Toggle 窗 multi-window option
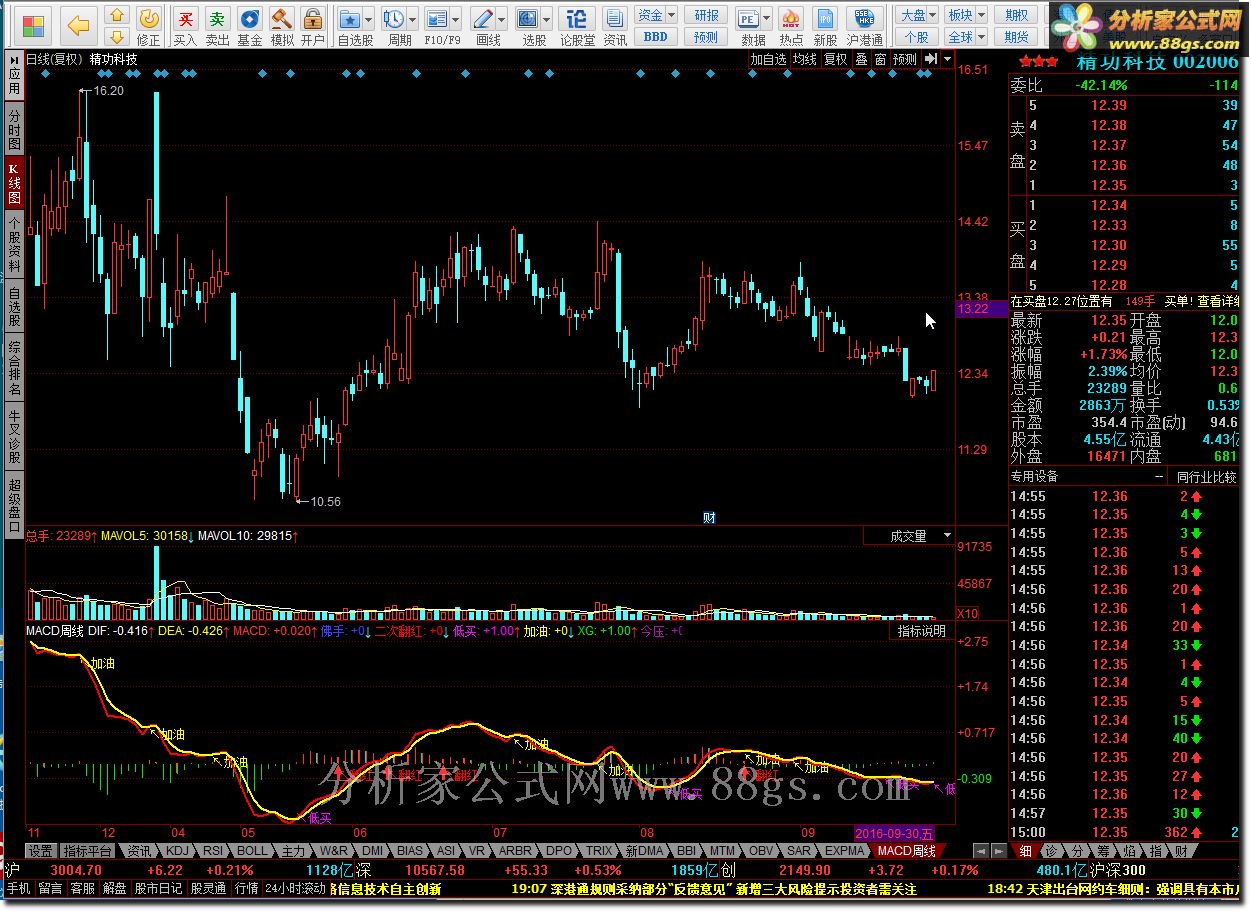 pyautogui.click(x=880, y=59)
